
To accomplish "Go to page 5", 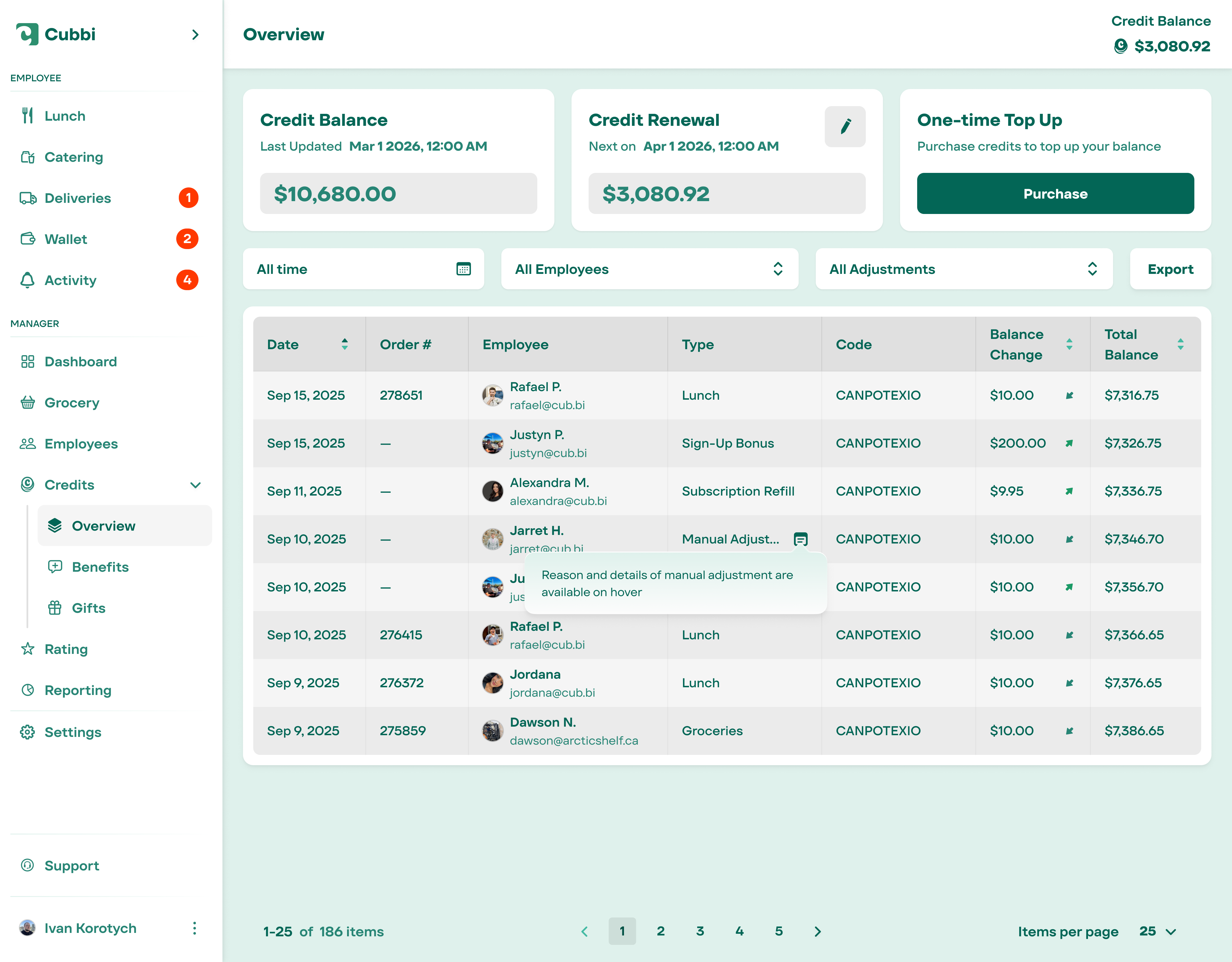I will (x=779, y=931).
